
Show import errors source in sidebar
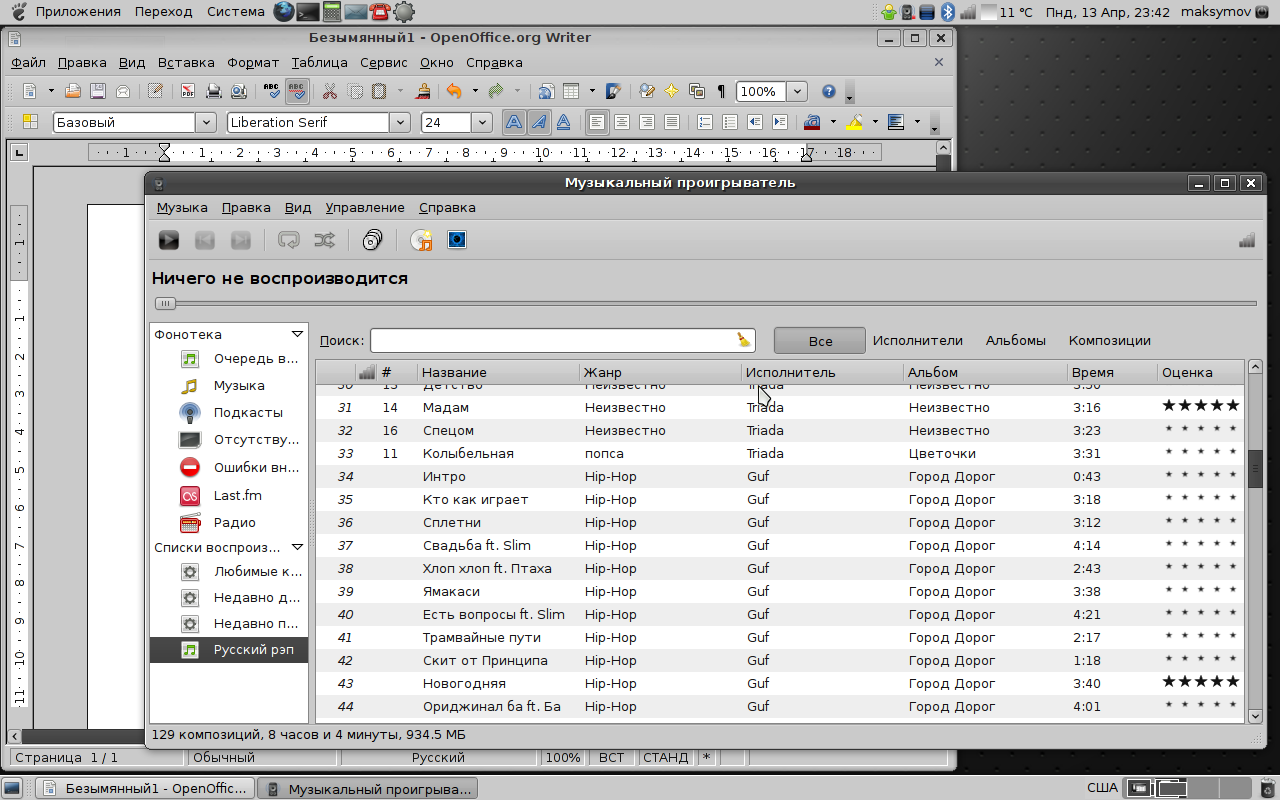229,468
